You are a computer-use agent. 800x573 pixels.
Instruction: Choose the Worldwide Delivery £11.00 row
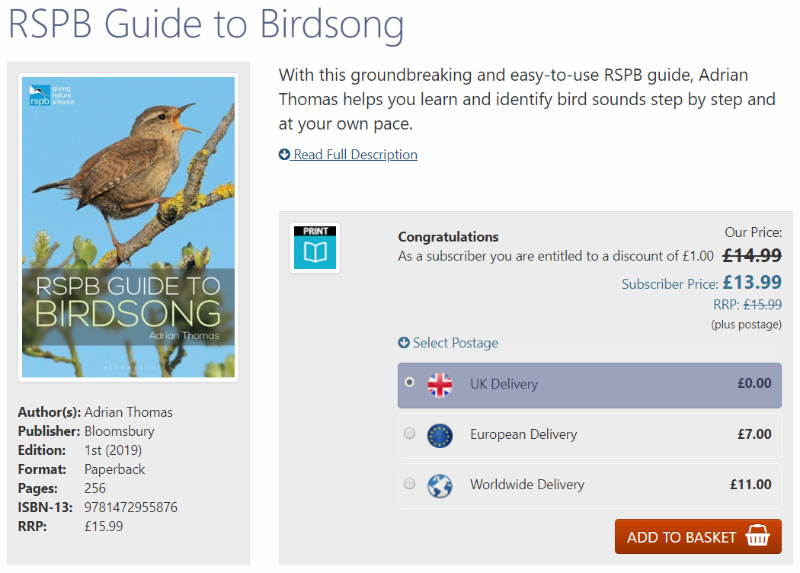tap(589, 486)
